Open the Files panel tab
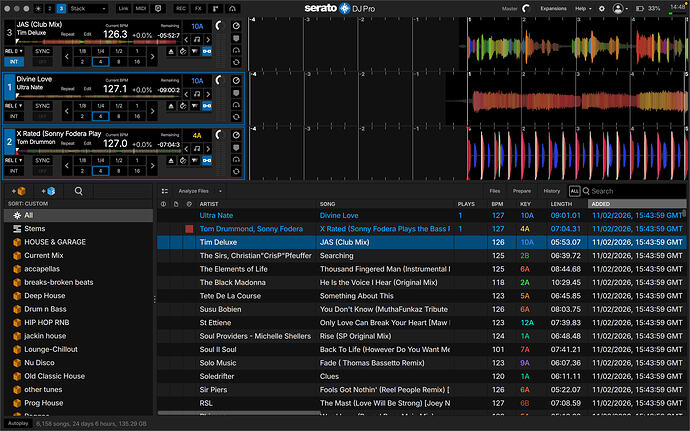The height and width of the screenshot is (431, 690). [495, 191]
